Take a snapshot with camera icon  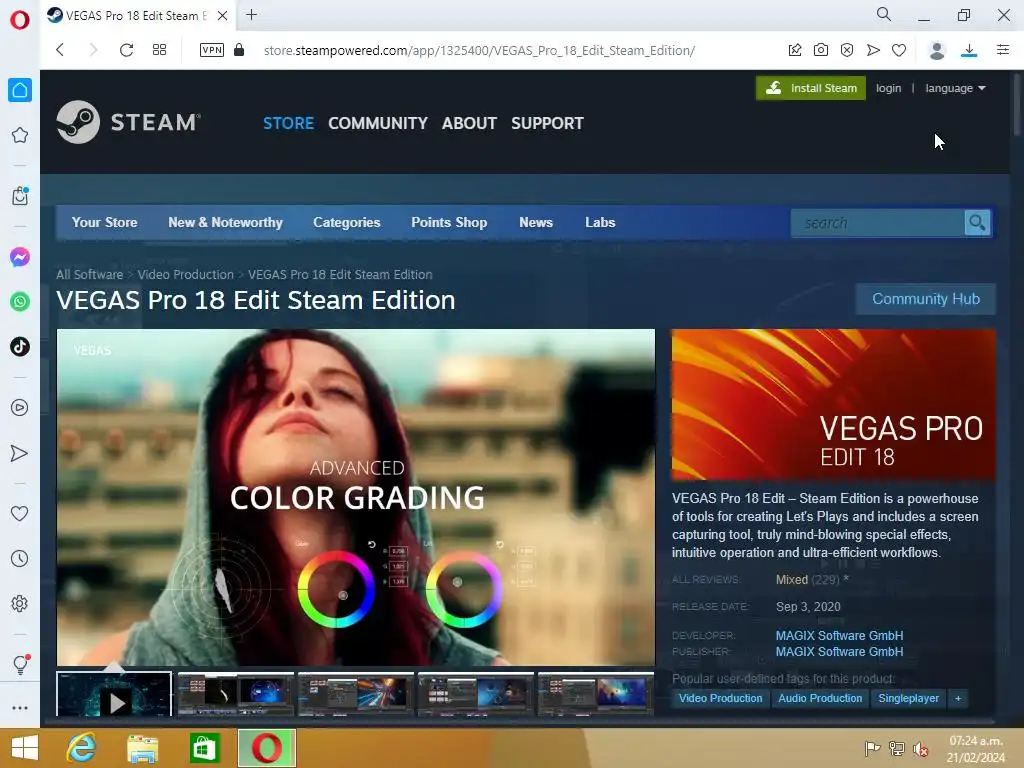pos(821,50)
